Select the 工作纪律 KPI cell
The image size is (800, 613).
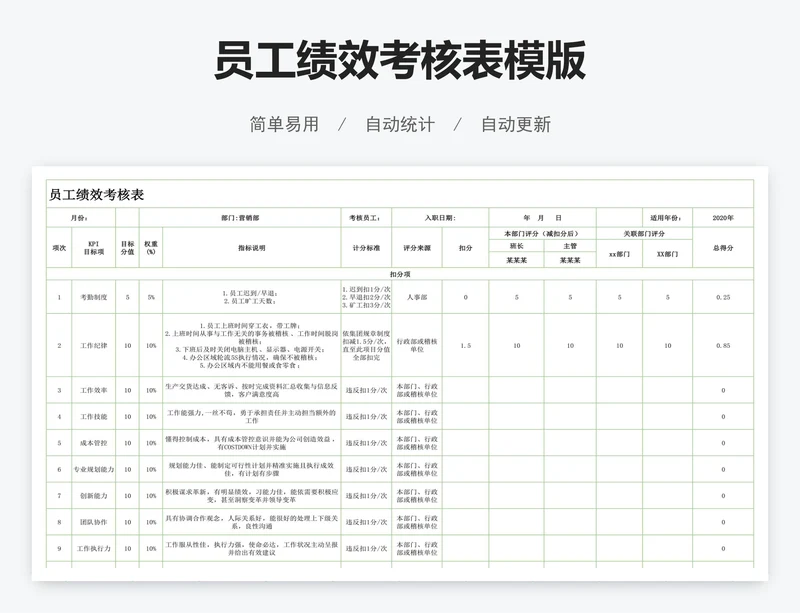(x=93, y=346)
